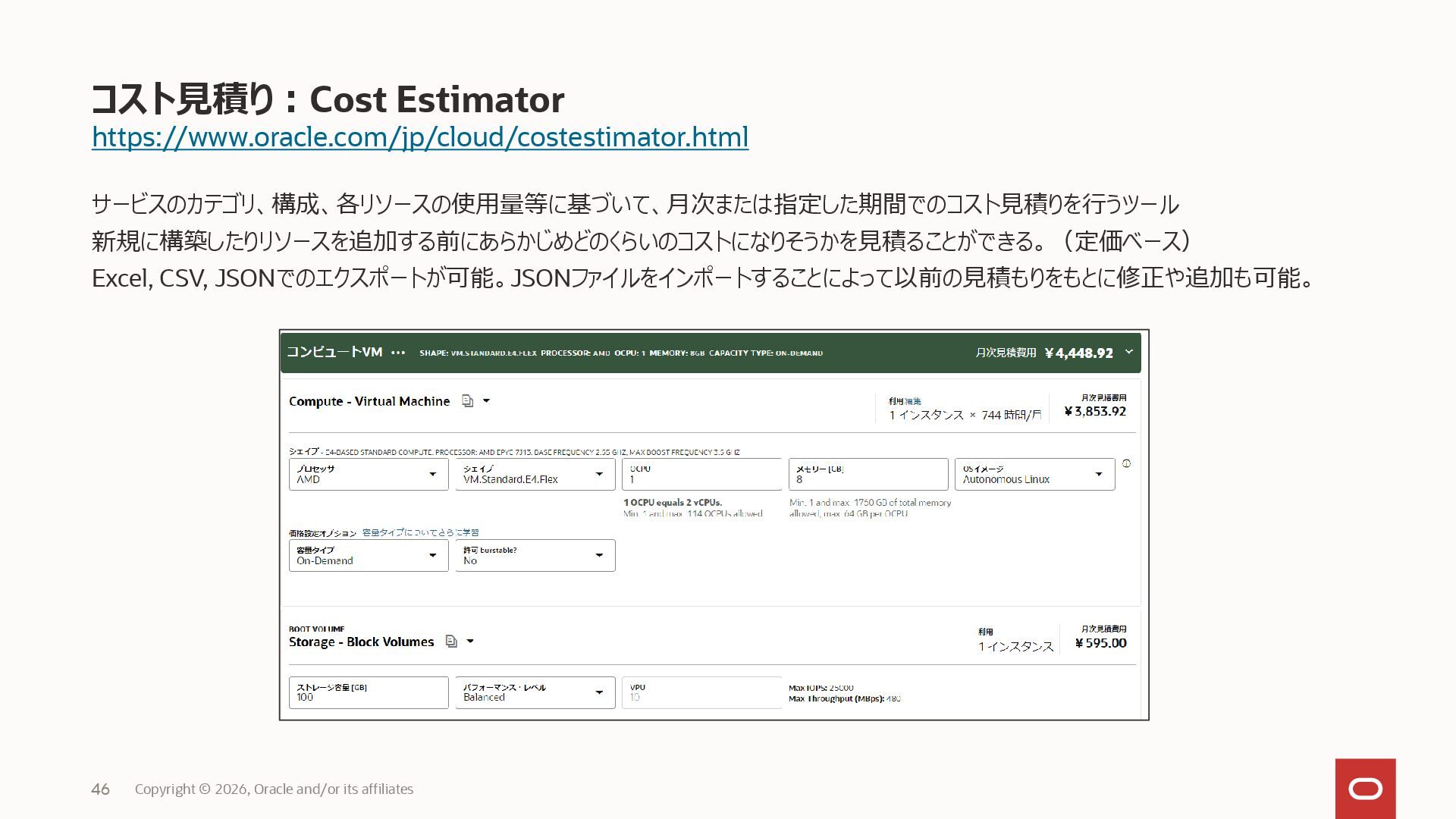Image resolution: width=1456 pixels, height=819 pixels.
Task: Click the OCPU input field
Action: click(701, 475)
